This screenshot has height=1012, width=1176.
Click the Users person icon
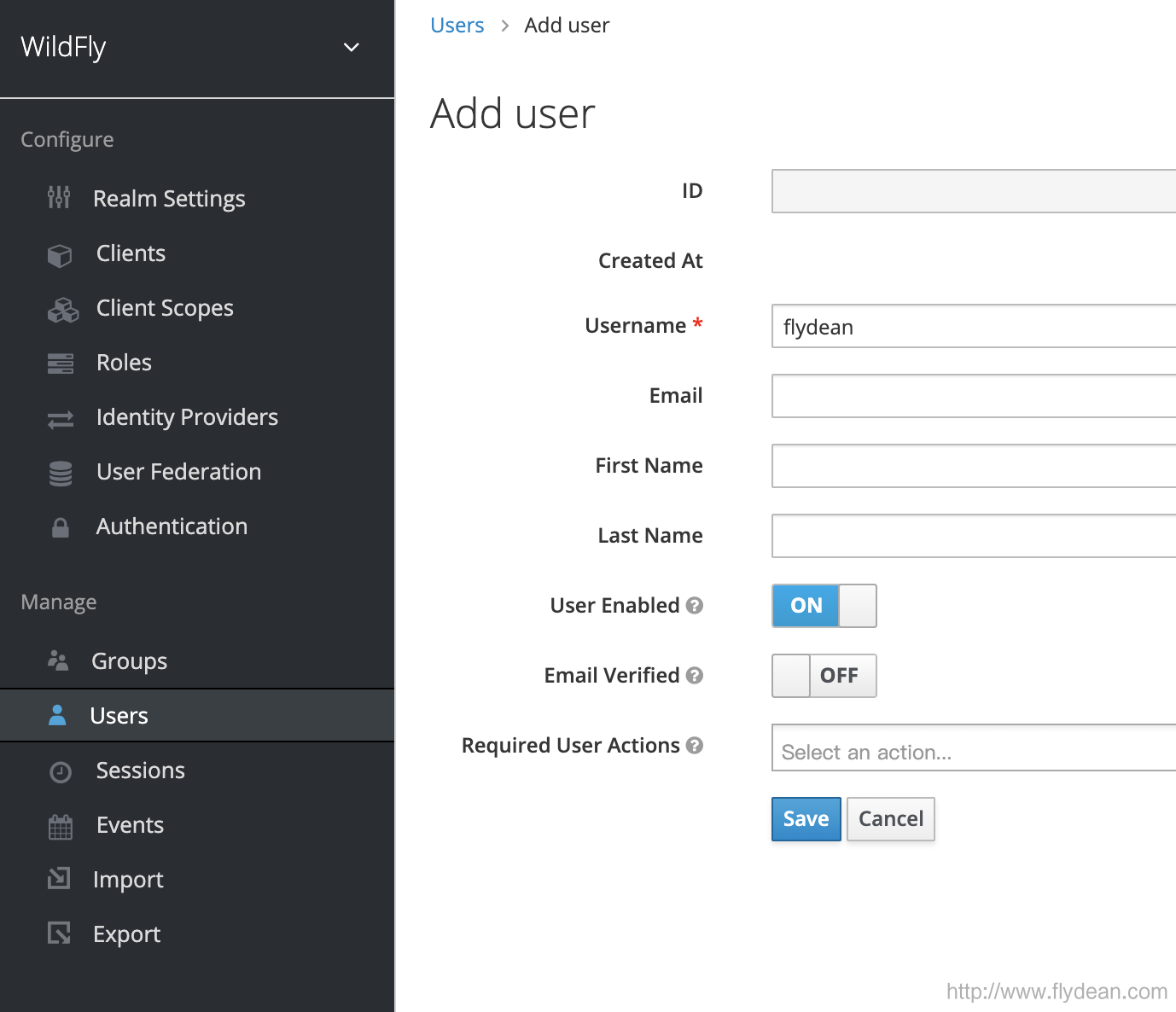tap(57, 715)
